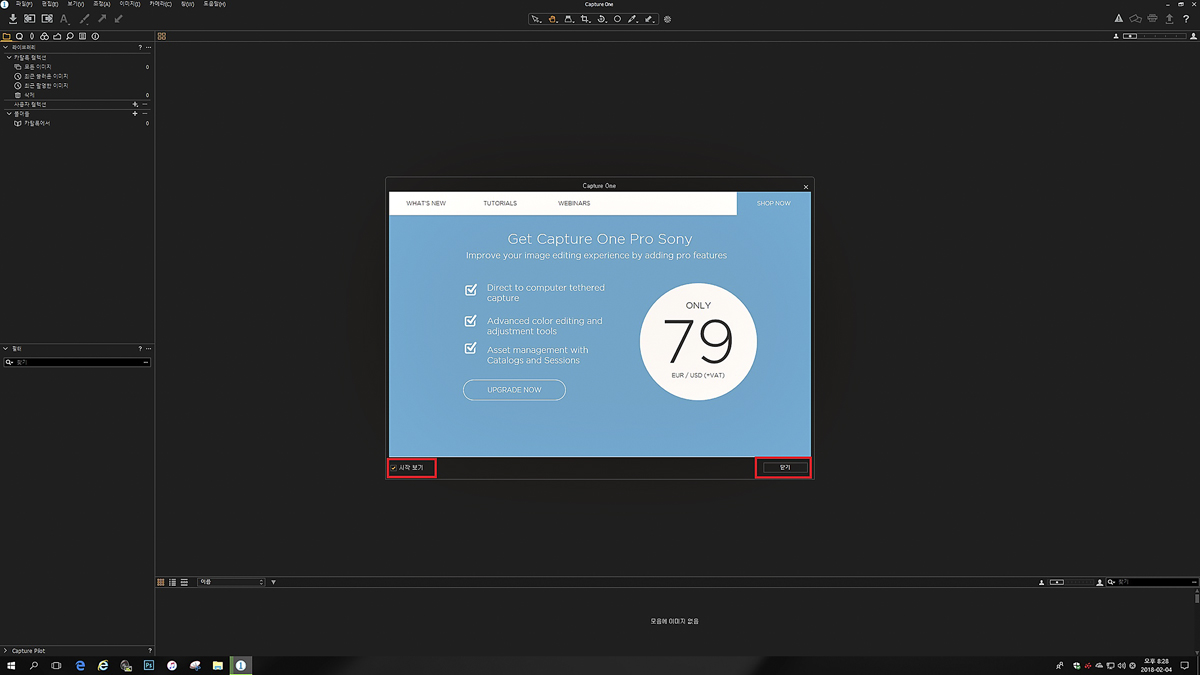Select the circle spot removal tool

pos(617,19)
